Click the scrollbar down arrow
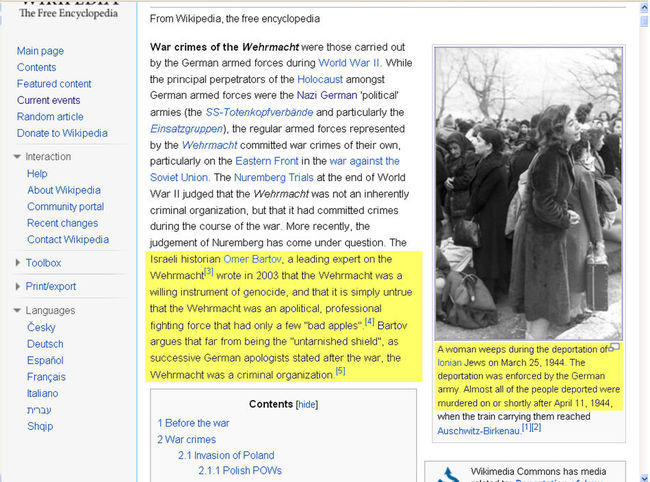Screen dimensions: 650x482 pos(644,478)
